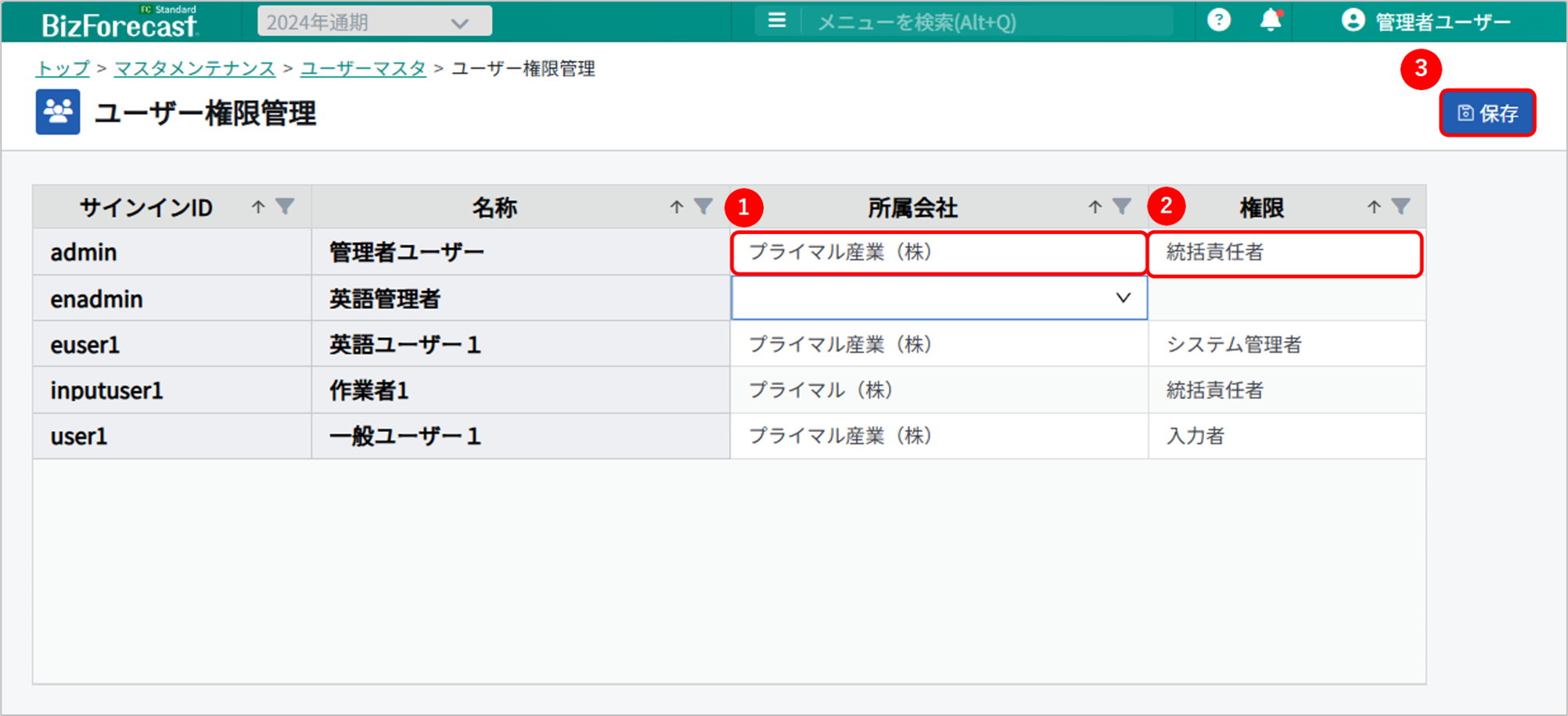Click the filter icon in サインインID column

click(x=285, y=207)
